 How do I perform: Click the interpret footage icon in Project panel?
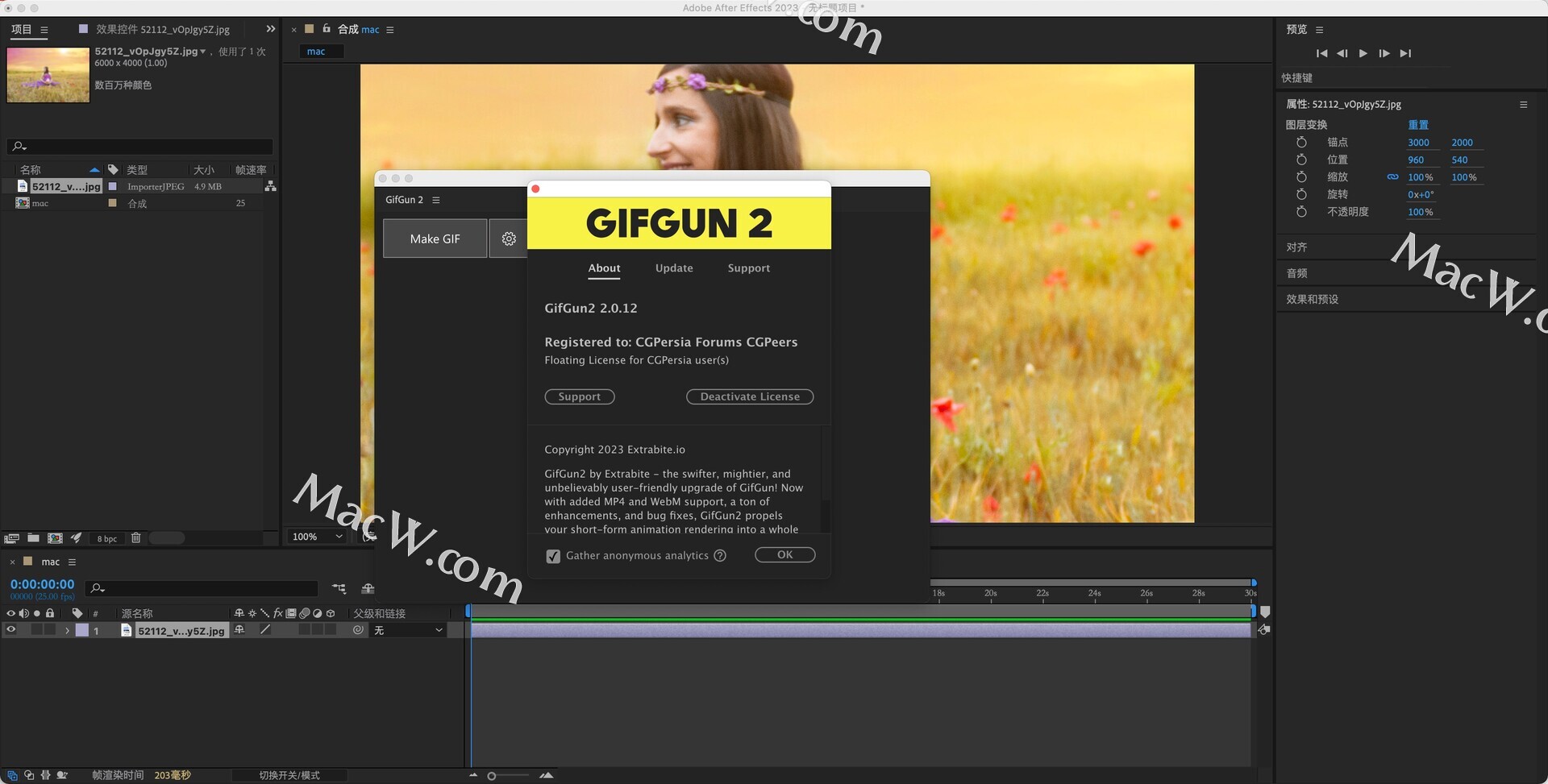click(x=11, y=538)
